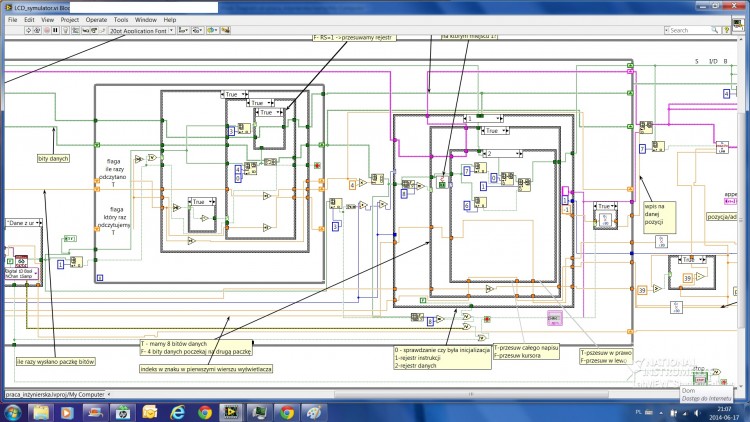Click the 'ile razy wysłano paczkę bitów' comment
The image size is (750, 422).
click(x=55, y=362)
